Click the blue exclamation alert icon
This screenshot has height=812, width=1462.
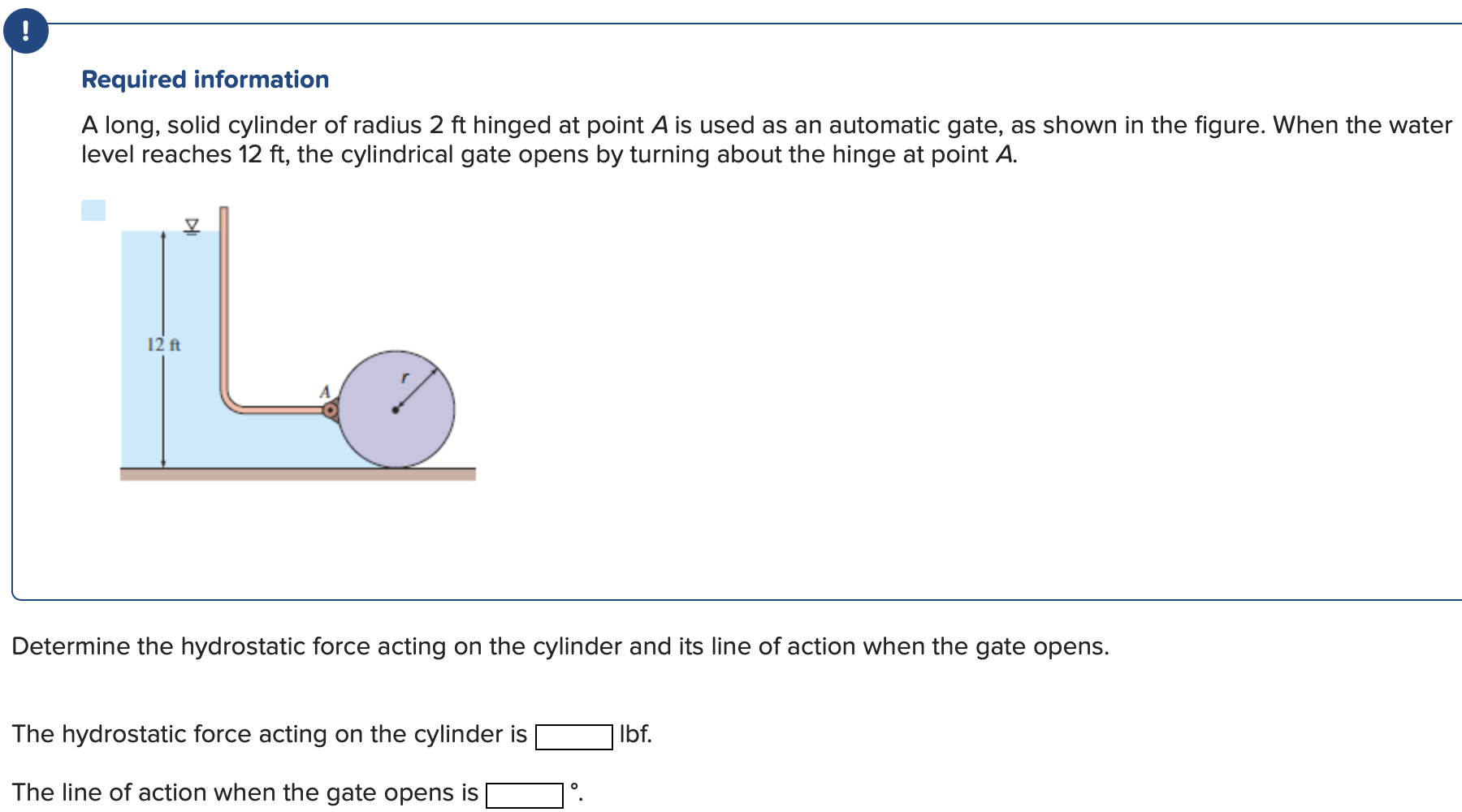27,32
